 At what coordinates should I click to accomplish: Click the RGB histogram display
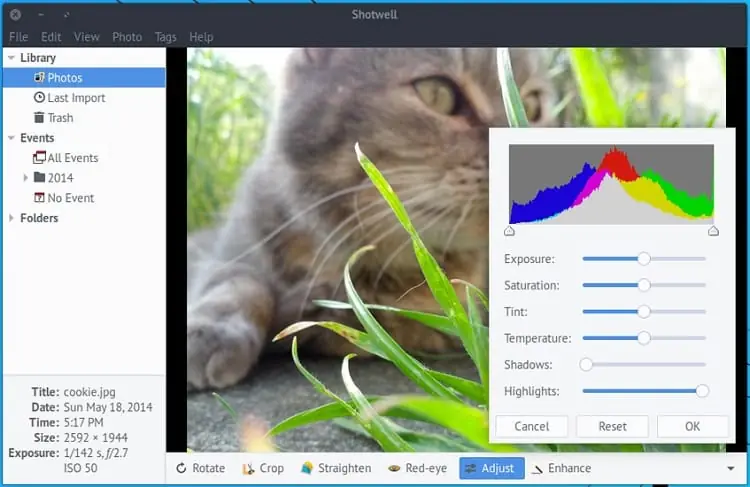(611, 184)
